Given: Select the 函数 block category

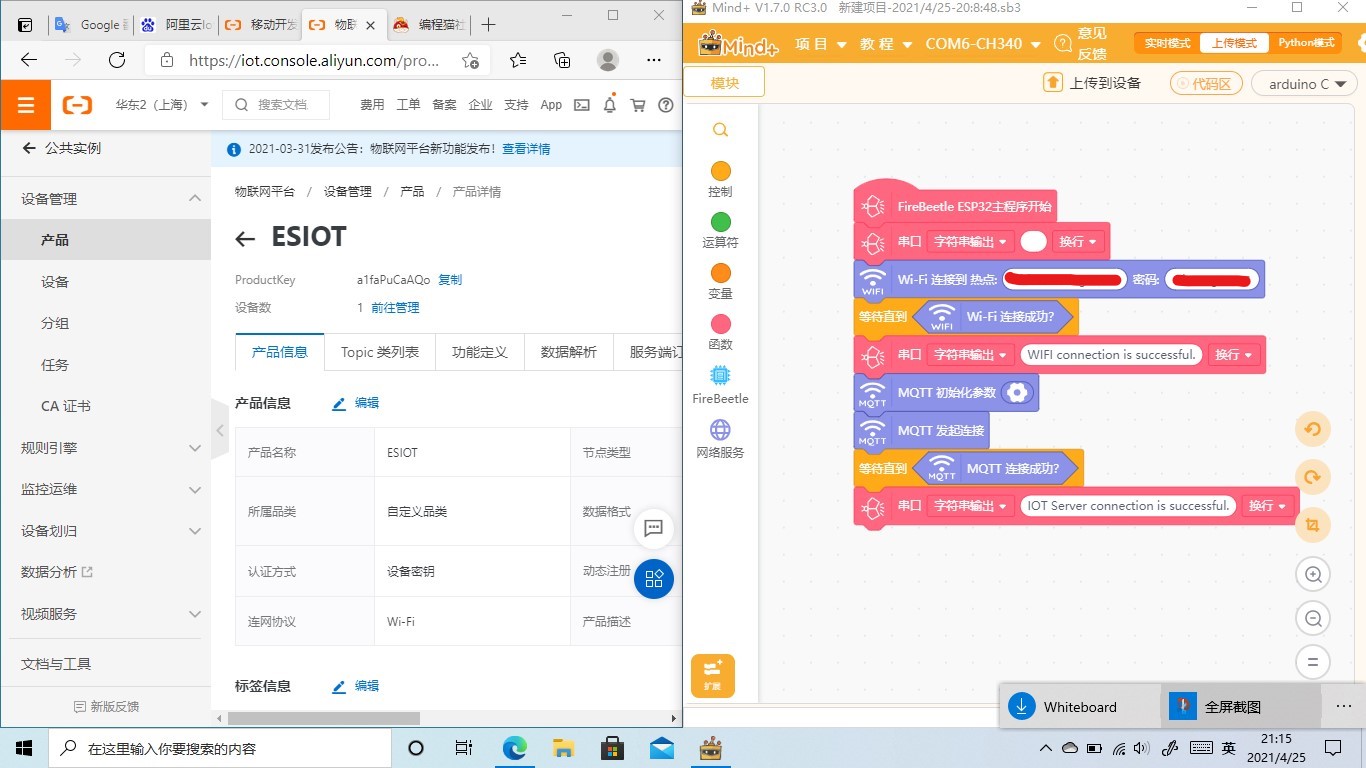Looking at the screenshot, I should (720, 332).
